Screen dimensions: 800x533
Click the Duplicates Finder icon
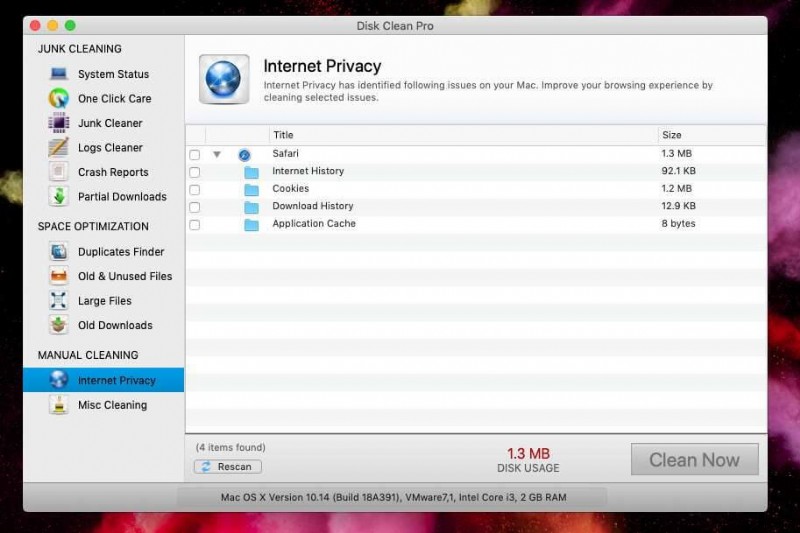tap(59, 251)
